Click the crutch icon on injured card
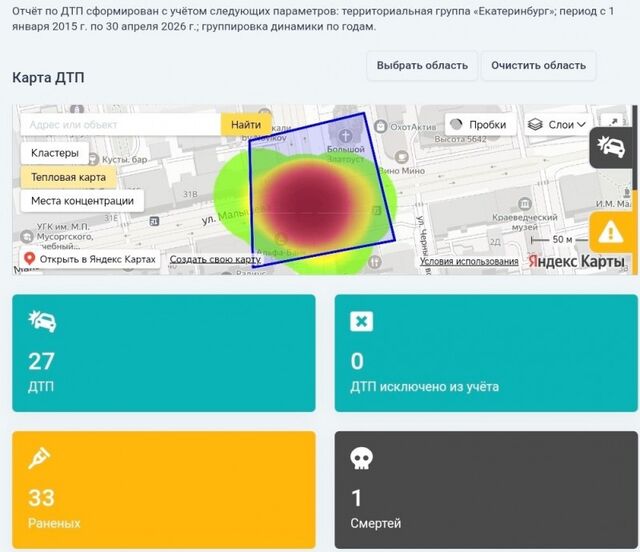The image size is (640, 552). click(x=39, y=458)
